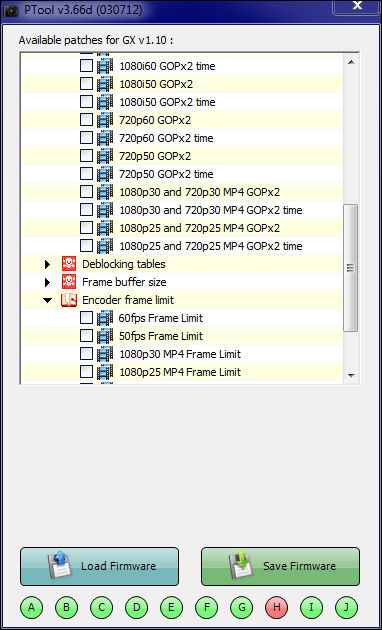Click the Load Firmware button

99,566
